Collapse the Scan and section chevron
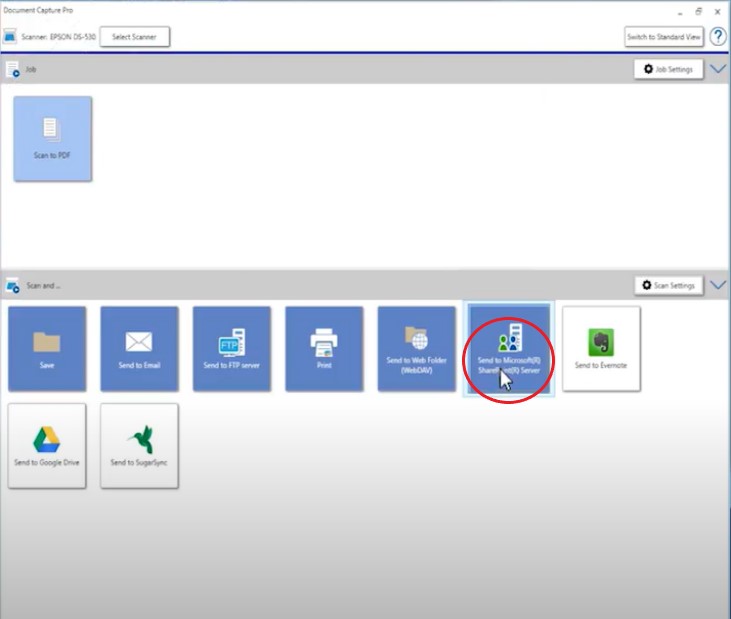This screenshot has height=619, width=731. tap(717, 285)
